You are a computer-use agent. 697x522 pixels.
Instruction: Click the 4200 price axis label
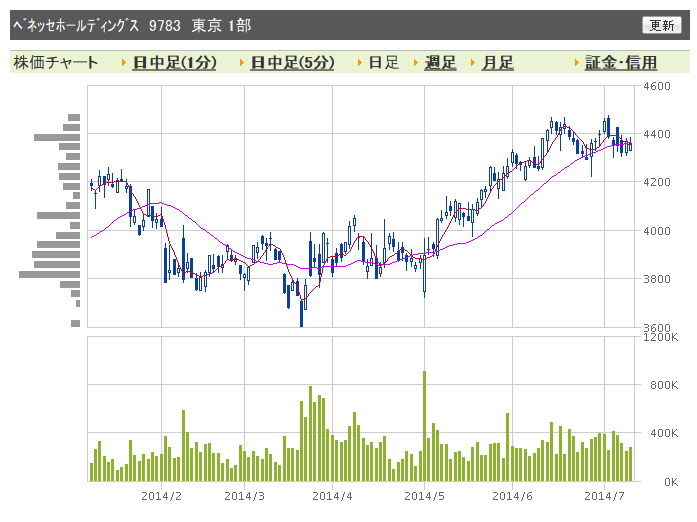pos(657,182)
